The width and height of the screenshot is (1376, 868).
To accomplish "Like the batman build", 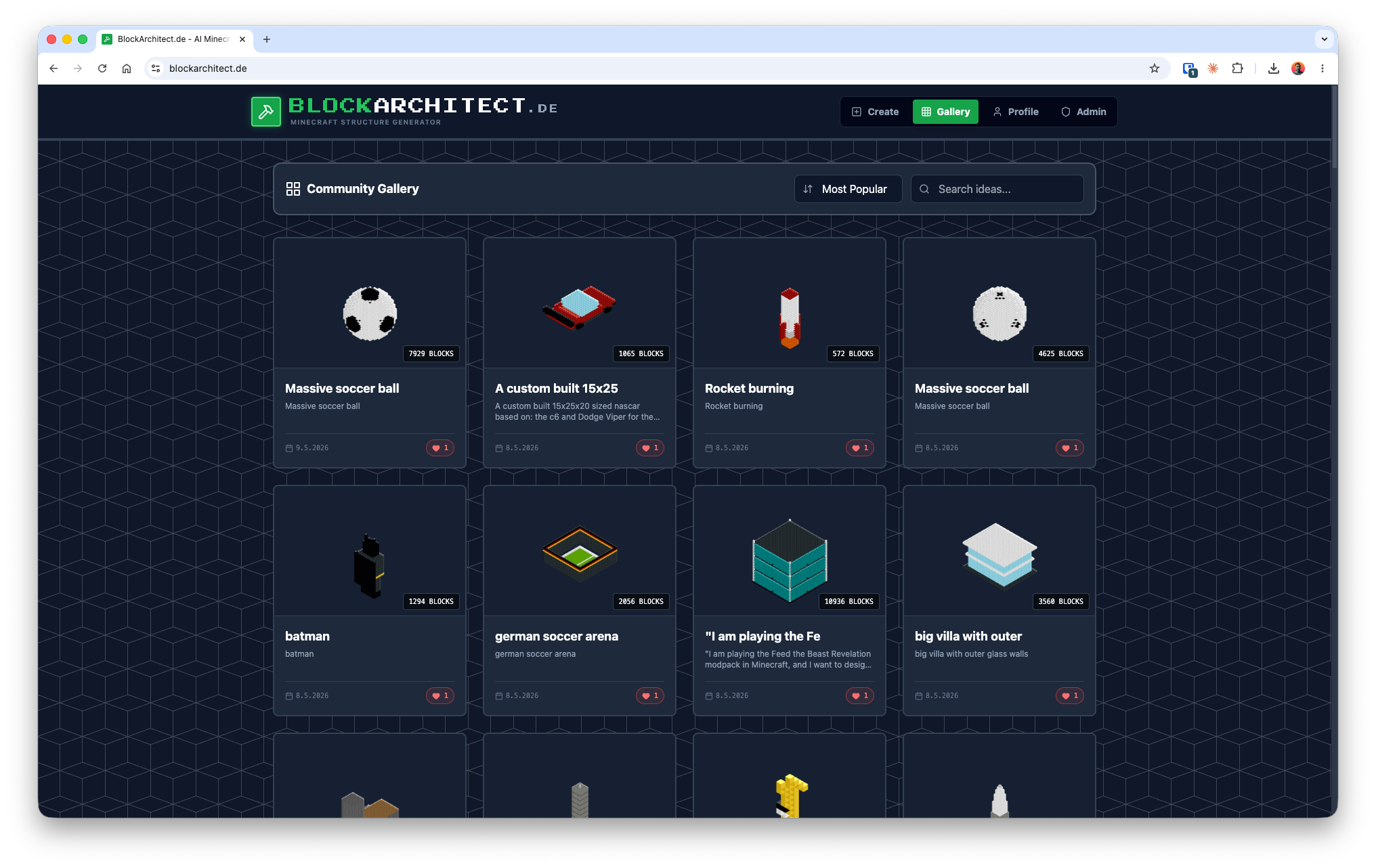I will click(440, 695).
